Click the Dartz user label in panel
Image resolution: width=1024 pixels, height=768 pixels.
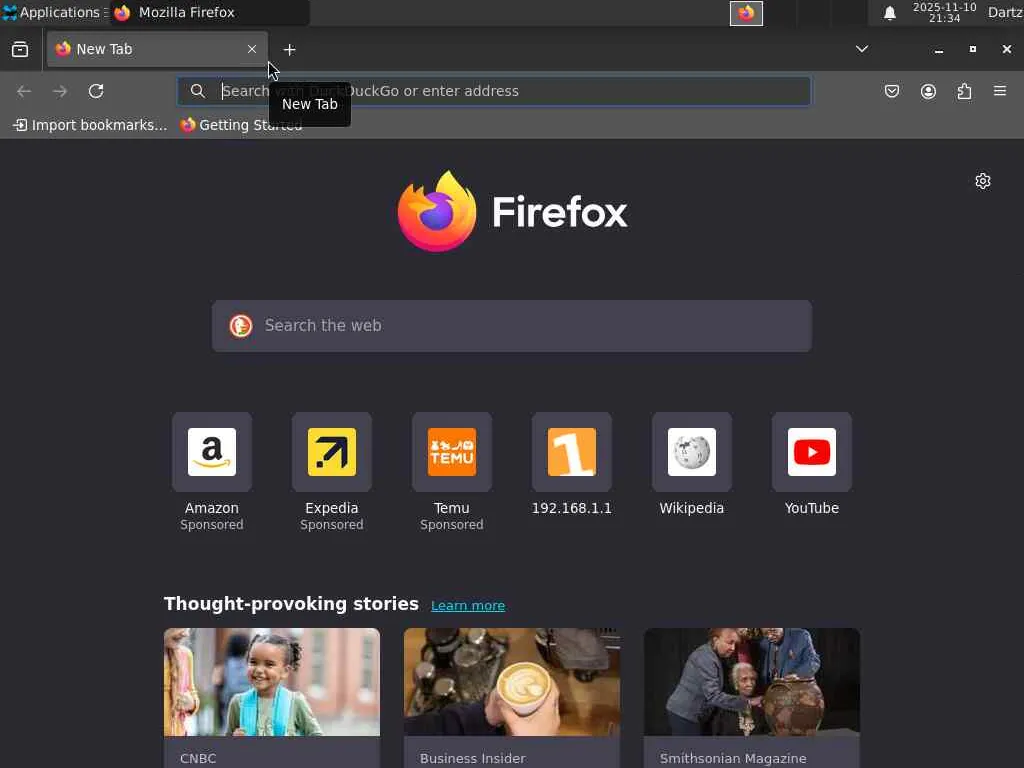tap(1005, 12)
